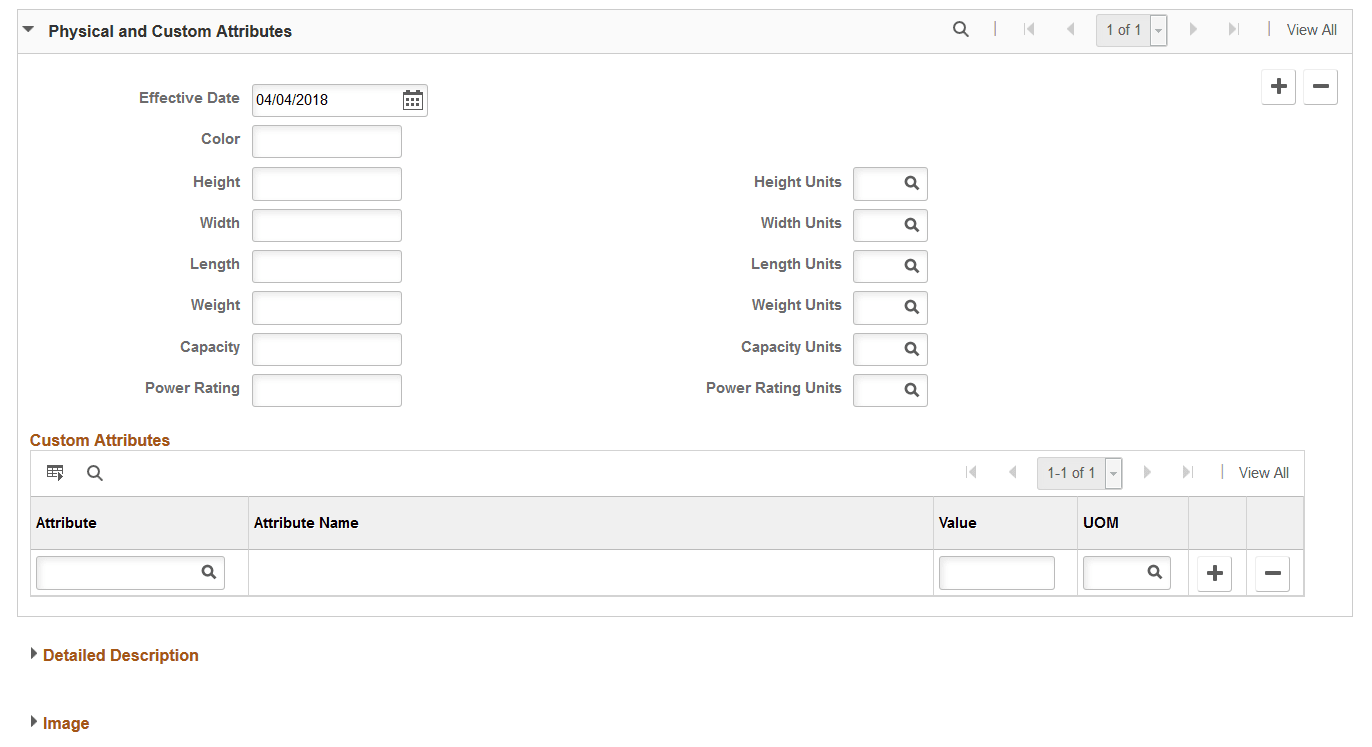Open the Power Rating Units lookup
Screen dimensions: 1372x747
(913, 390)
